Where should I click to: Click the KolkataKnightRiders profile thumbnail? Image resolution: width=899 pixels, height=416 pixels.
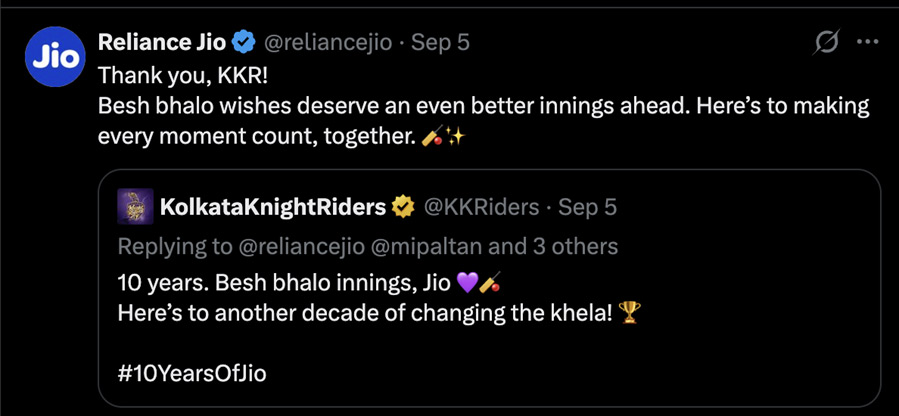(135, 206)
